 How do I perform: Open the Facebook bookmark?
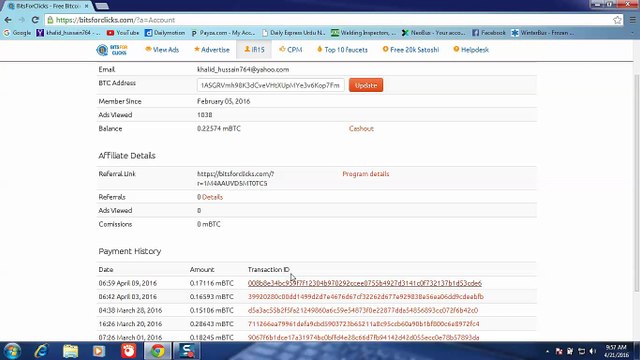(489, 33)
